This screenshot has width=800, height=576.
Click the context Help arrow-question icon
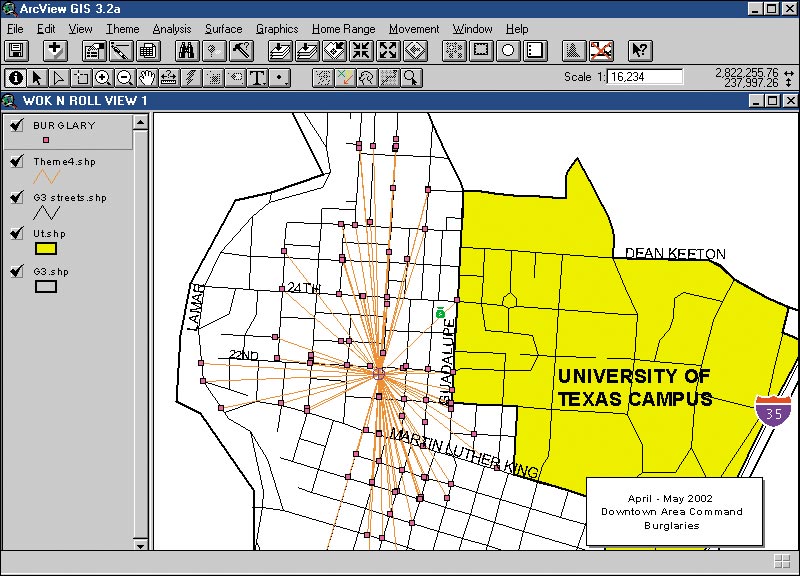pos(640,51)
